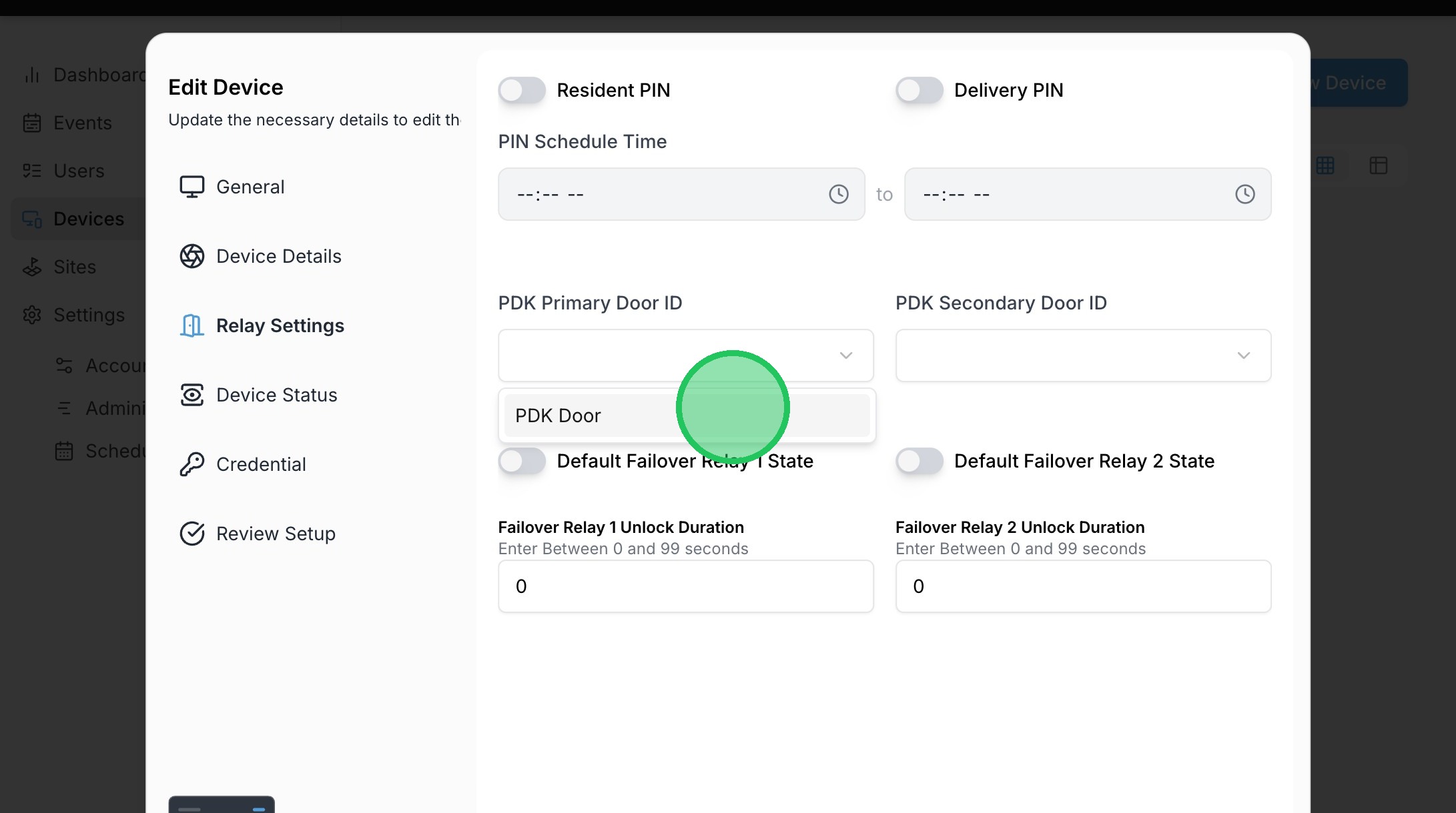This screenshot has width=1456, height=813.
Task: Open Sites in the sidebar
Action: (x=74, y=267)
